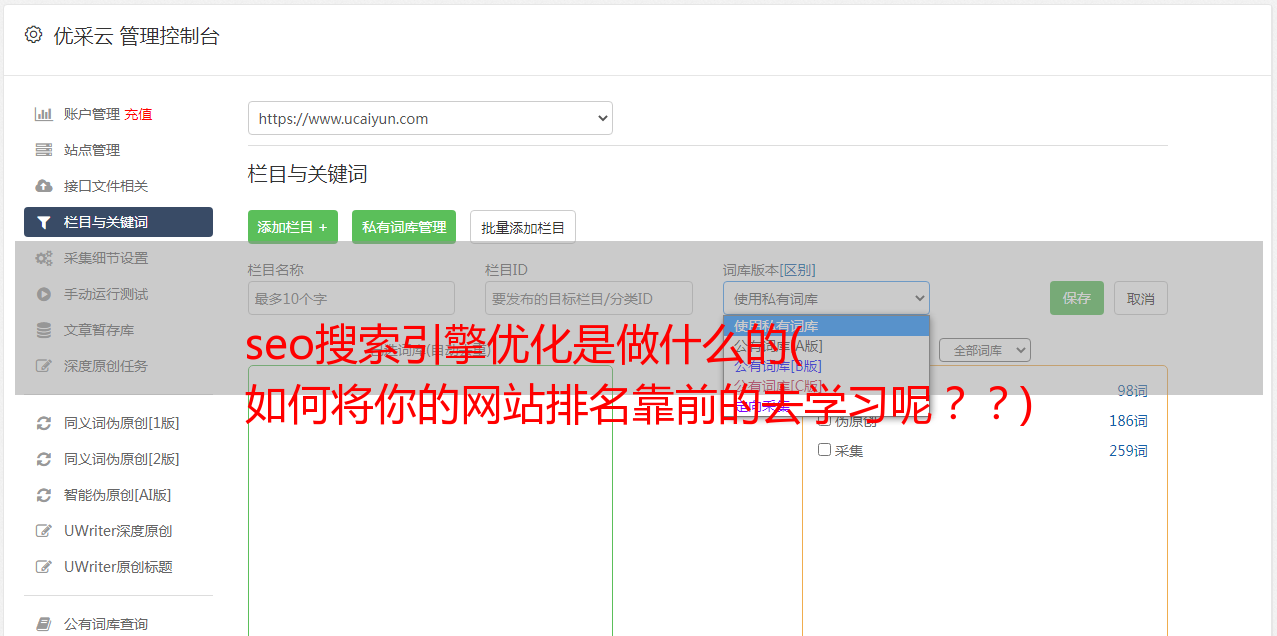The image size is (1277, 636).
Task: Click the 私有词库管理 button
Action: tap(404, 227)
